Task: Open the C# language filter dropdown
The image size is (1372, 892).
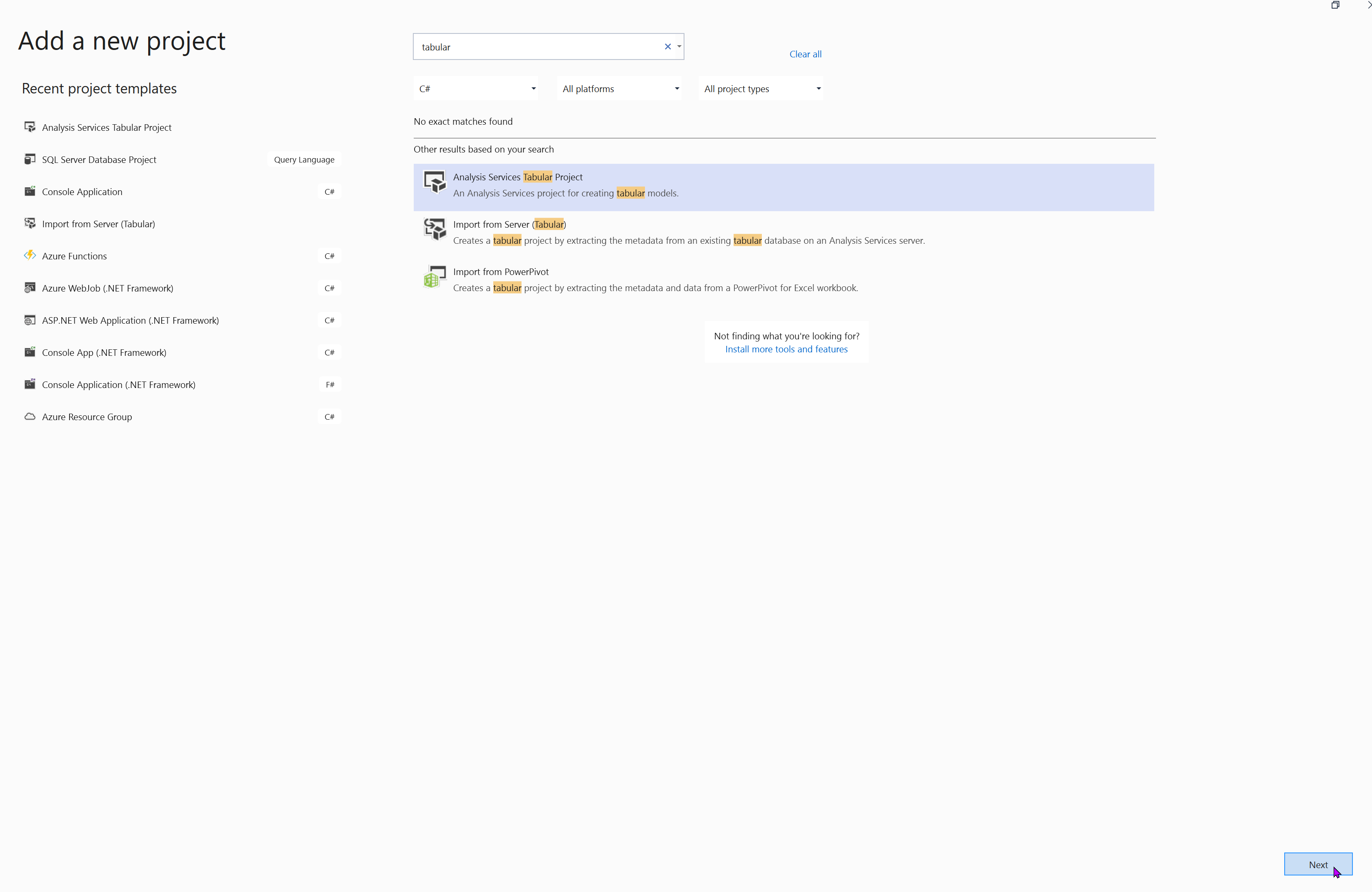Action: pyautogui.click(x=475, y=89)
